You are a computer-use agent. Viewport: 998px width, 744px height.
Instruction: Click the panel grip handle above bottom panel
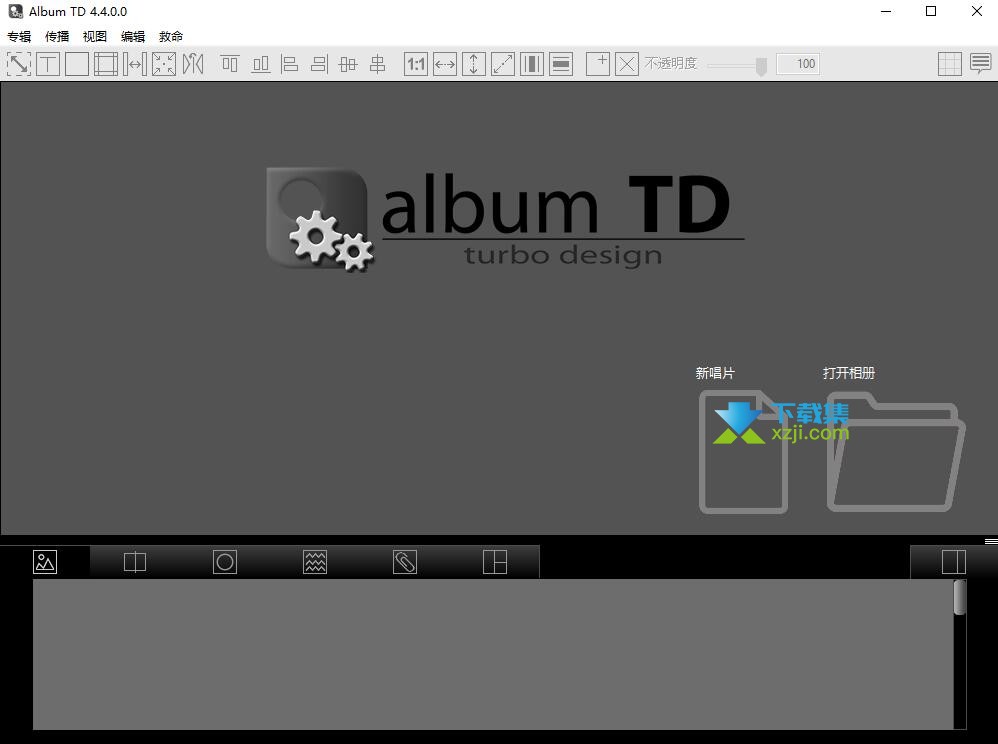[990, 542]
